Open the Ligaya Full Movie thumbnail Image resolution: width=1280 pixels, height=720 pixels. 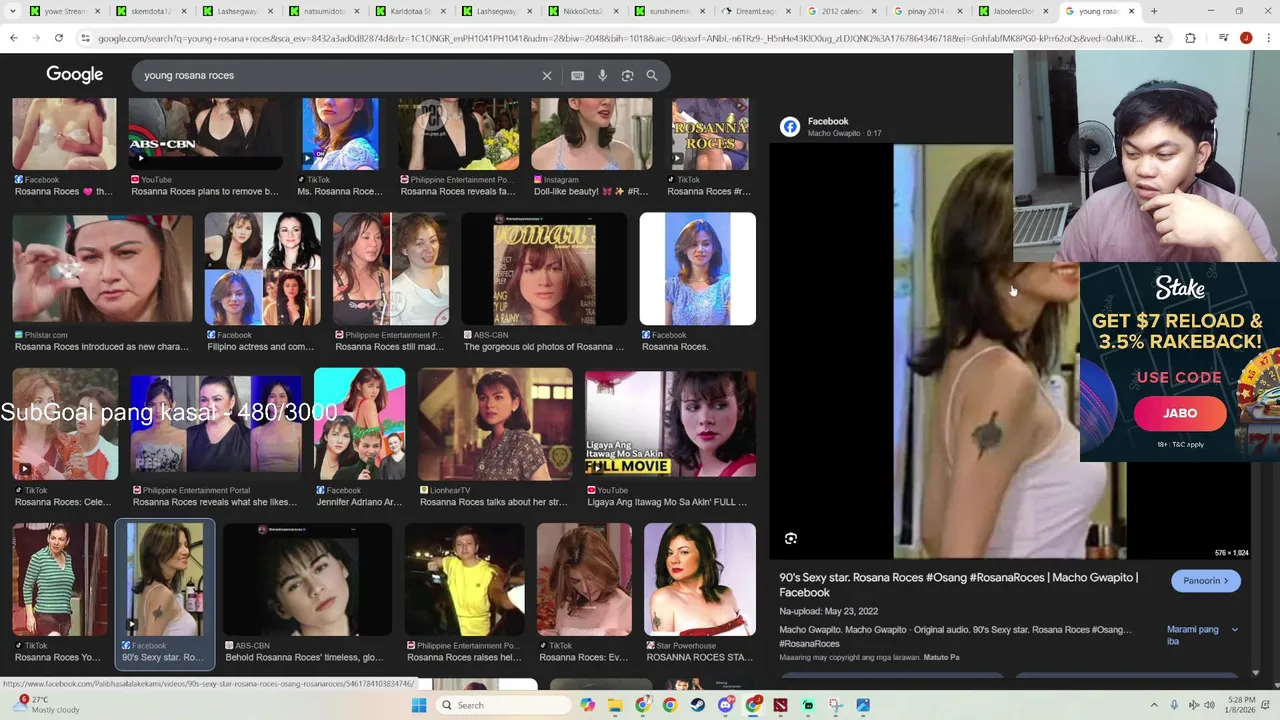(670, 424)
